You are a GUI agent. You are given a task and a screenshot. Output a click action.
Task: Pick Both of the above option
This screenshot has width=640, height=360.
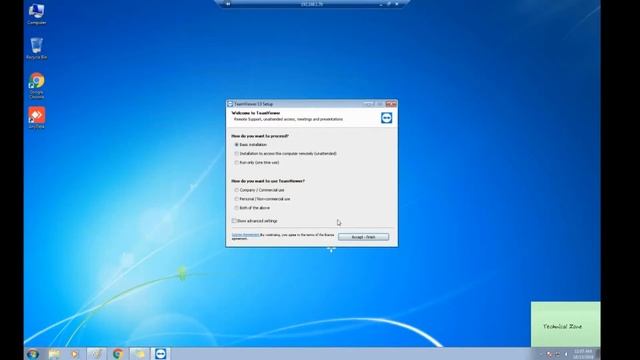[237, 208]
